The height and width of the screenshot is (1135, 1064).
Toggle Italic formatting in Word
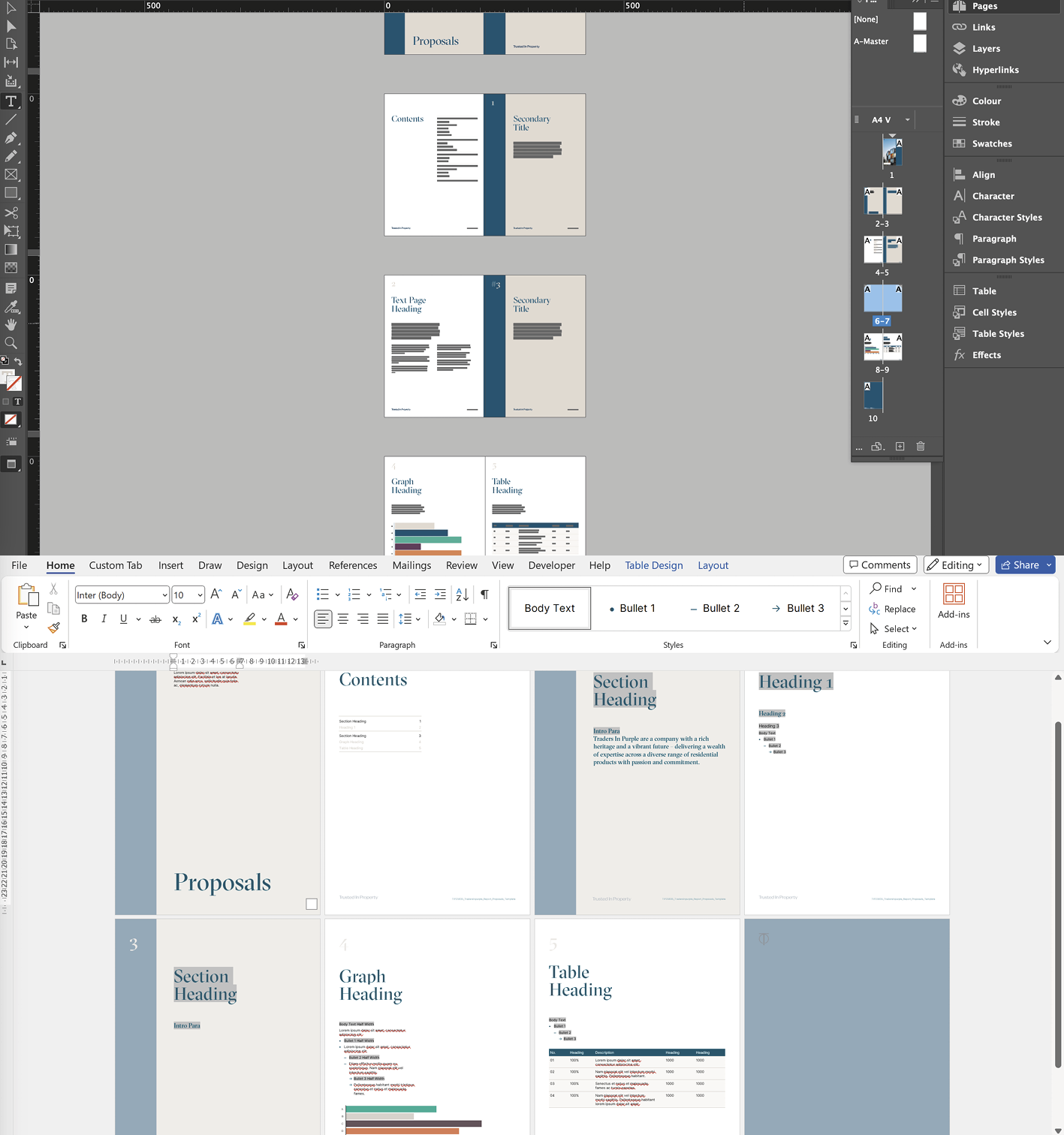coord(104,619)
